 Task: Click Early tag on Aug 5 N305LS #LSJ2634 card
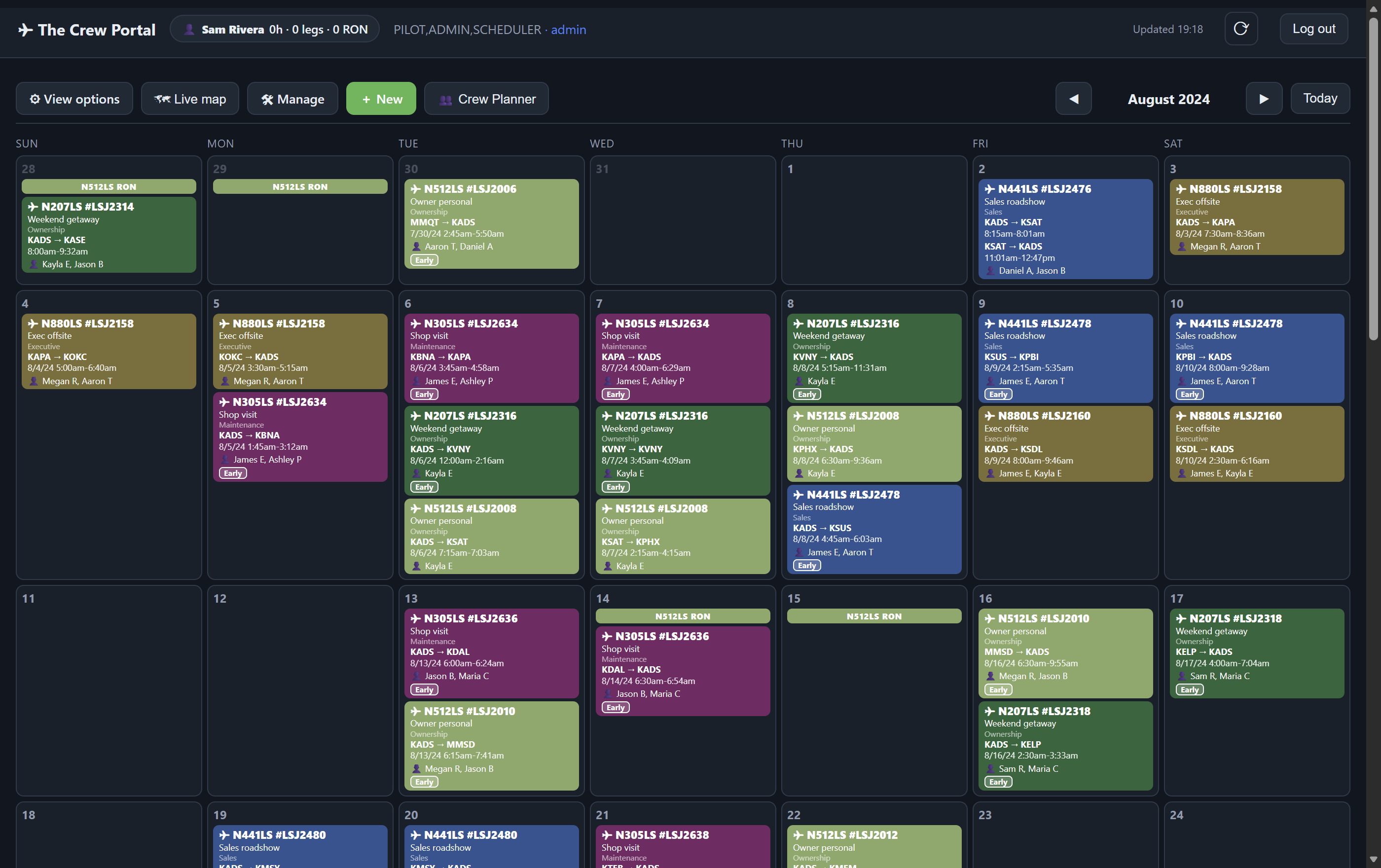coord(233,473)
